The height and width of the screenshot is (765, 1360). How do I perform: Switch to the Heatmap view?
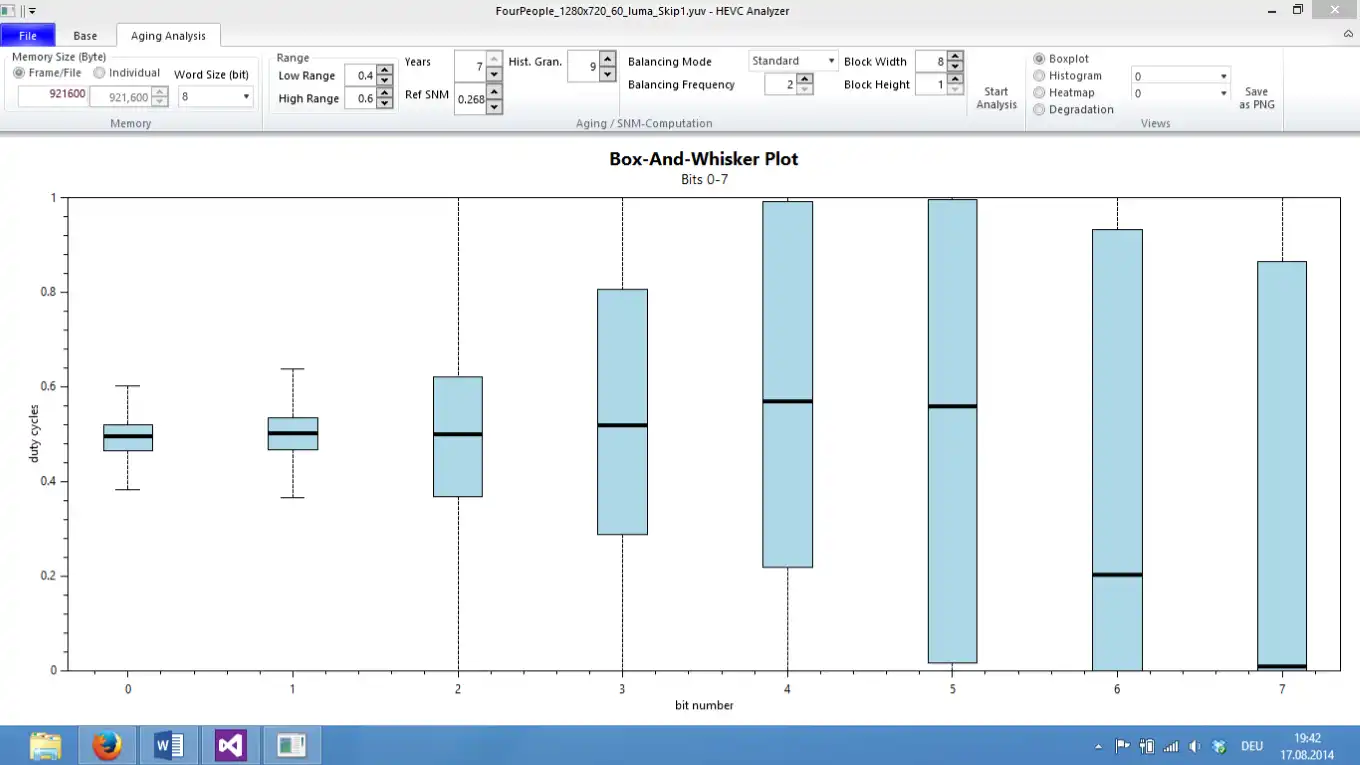pos(1039,93)
